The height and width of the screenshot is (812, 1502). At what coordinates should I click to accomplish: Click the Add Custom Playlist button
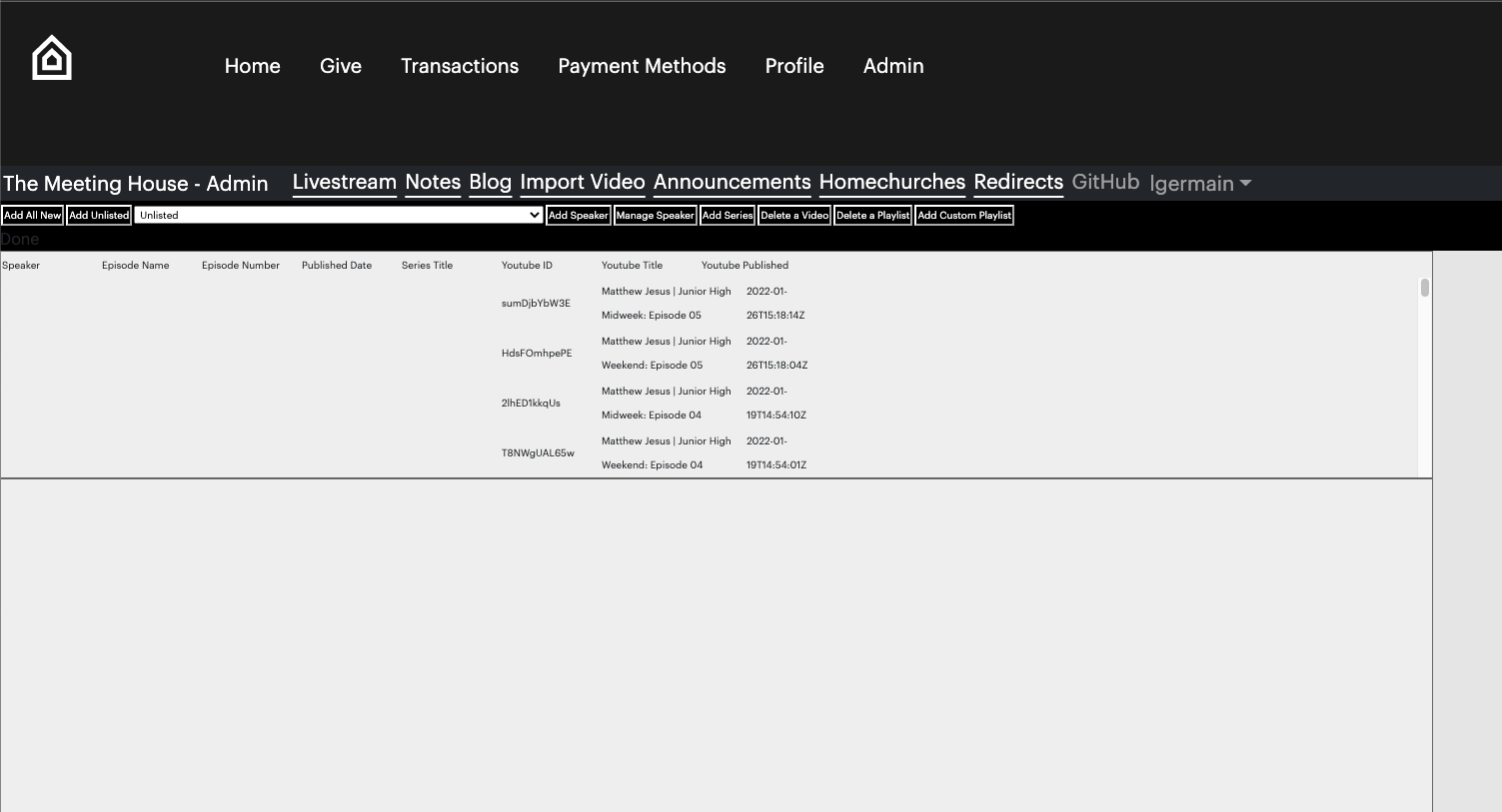click(964, 215)
